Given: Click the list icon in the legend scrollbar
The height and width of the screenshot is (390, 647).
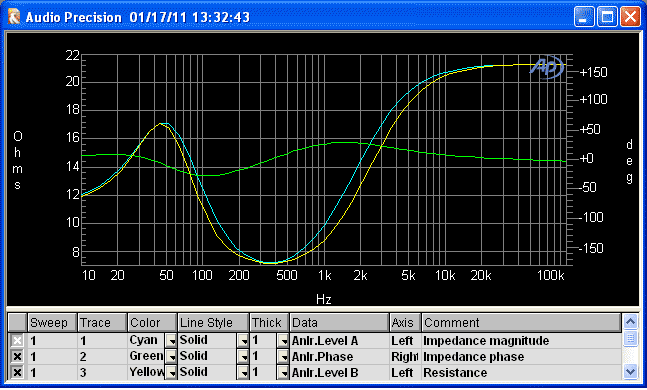Looking at the screenshot, I should (x=630, y=339).
